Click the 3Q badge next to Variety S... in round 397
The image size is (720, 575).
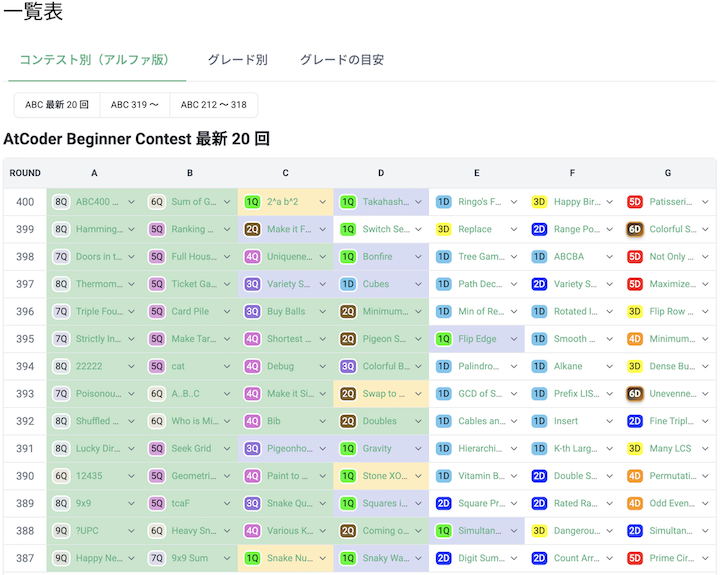point(252,284)
